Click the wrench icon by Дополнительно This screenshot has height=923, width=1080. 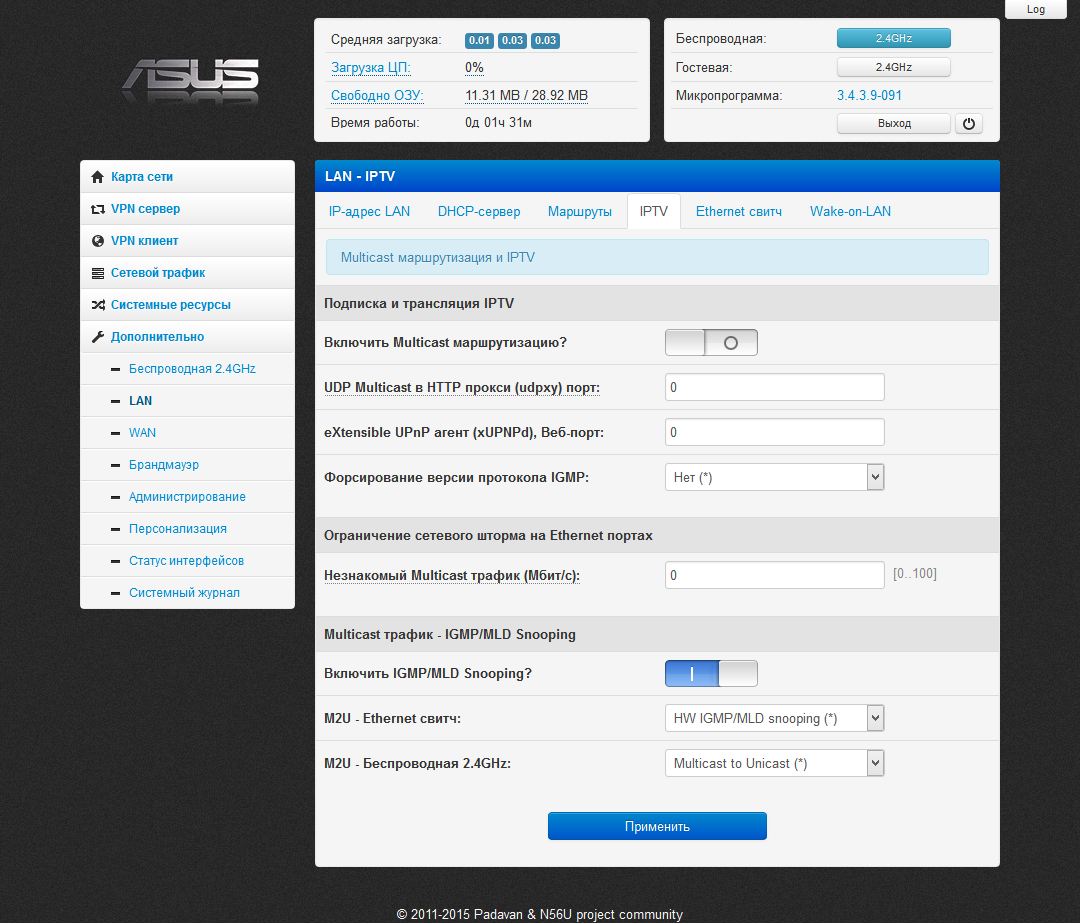pyautogui.click(x=98, y=337)
